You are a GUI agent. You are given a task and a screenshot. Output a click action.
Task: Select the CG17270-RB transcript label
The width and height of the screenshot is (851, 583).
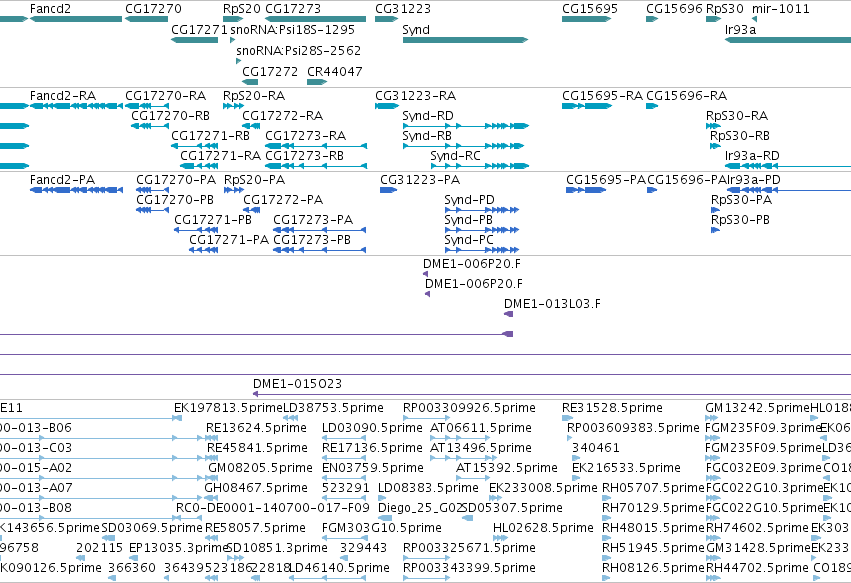[x=170, y=116]
